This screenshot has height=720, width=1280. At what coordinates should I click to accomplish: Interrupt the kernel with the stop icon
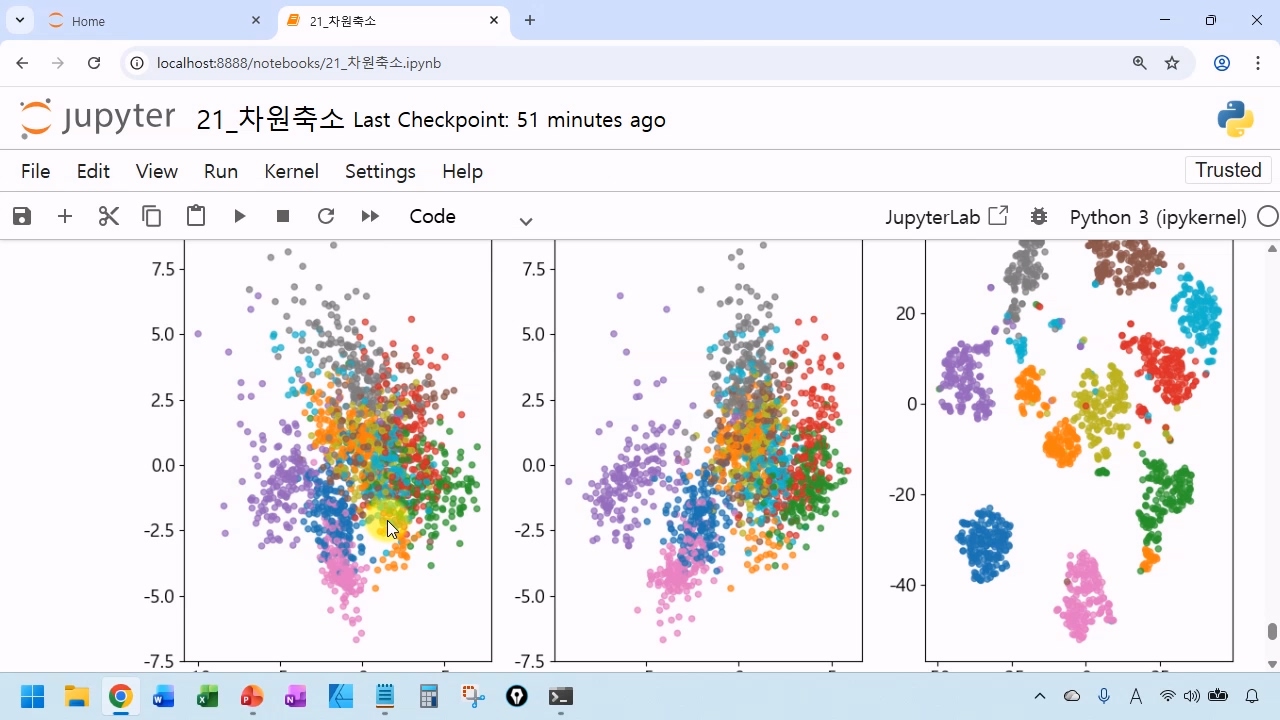coord(283,216)
